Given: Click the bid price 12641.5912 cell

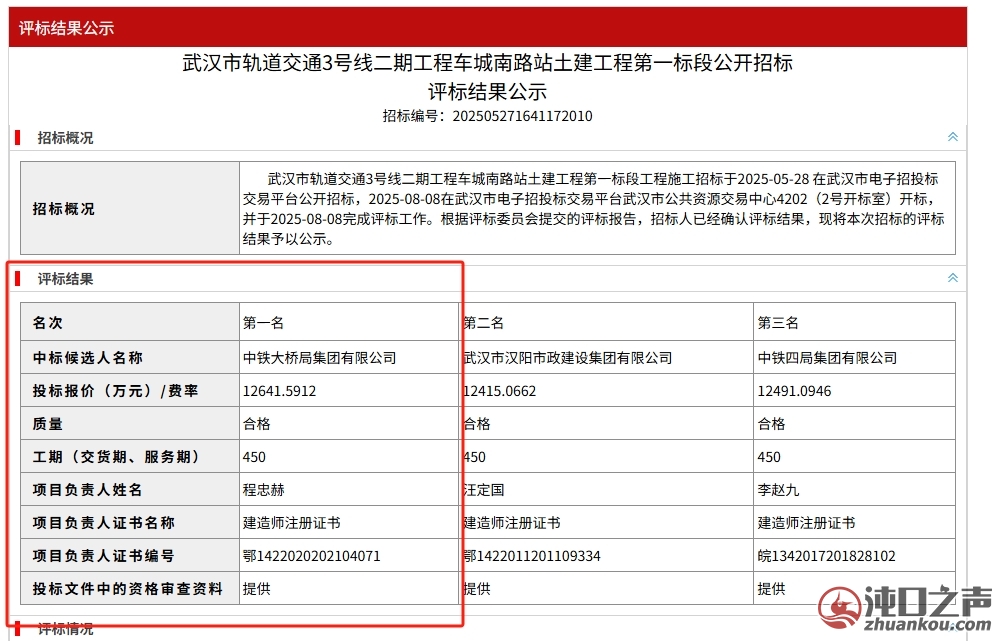Looking at the screenshot, I should pos(279,391).
